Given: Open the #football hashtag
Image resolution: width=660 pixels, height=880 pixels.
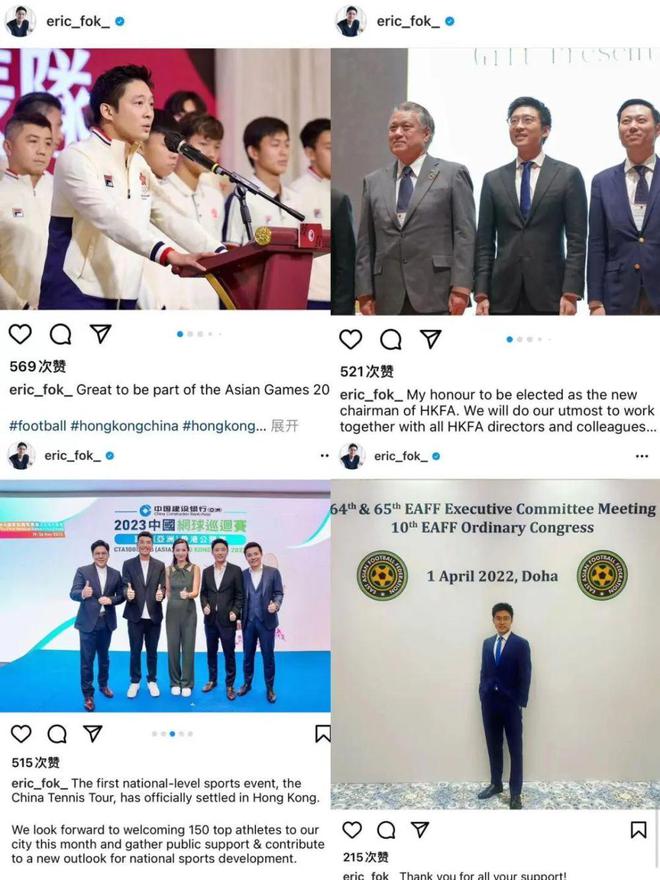Looking at the screenshot, I should (38, 425).
